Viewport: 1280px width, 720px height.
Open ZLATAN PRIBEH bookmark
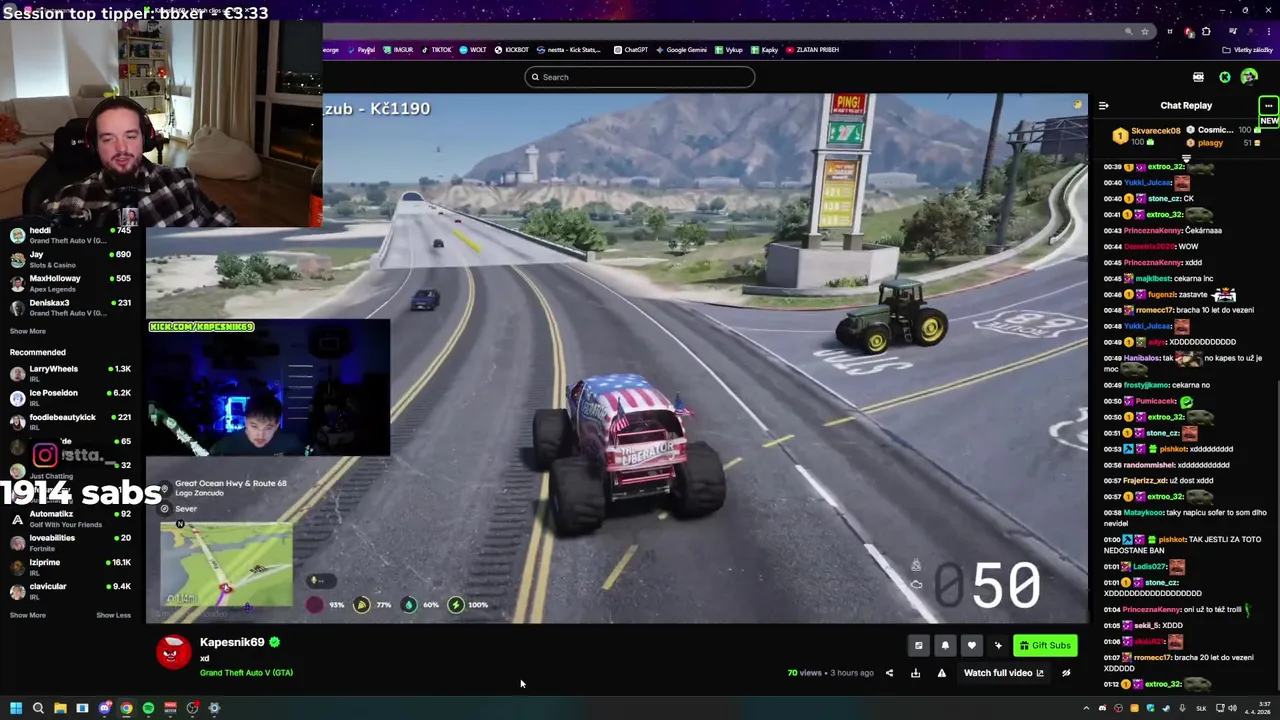[x=812, y=50]
